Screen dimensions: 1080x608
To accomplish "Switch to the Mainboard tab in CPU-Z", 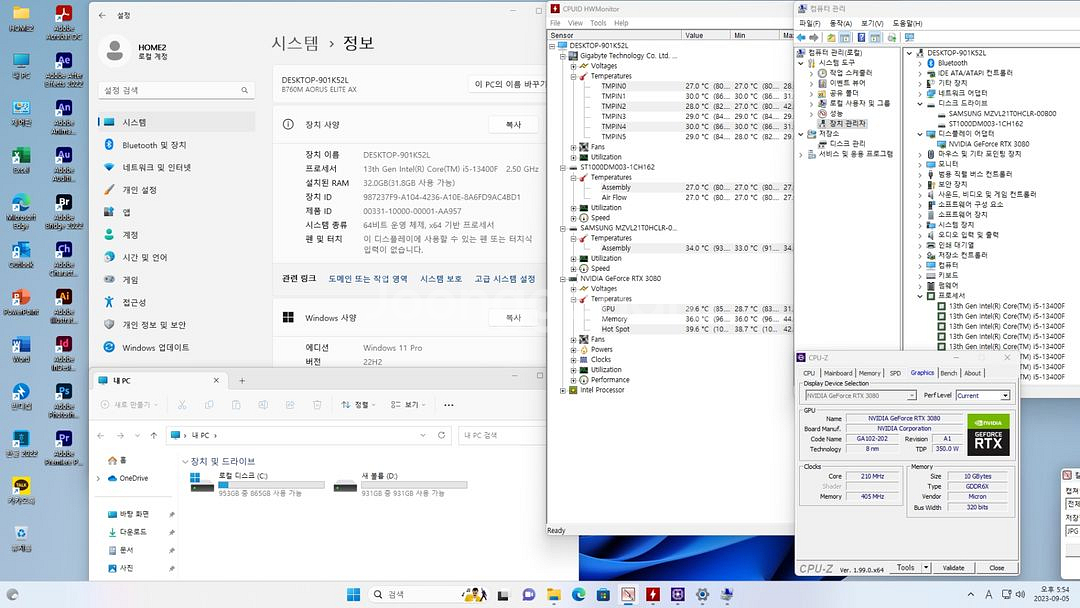I will pyautogui.click(x=838, y=373).
